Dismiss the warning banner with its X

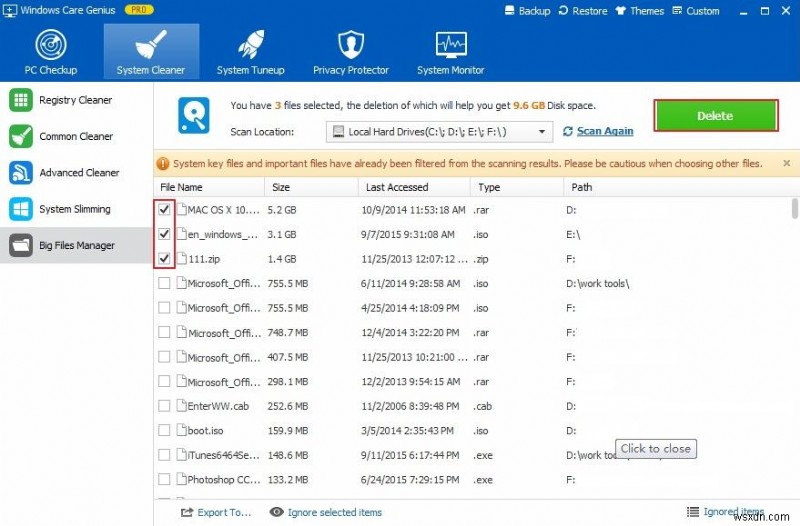(786, 163)
